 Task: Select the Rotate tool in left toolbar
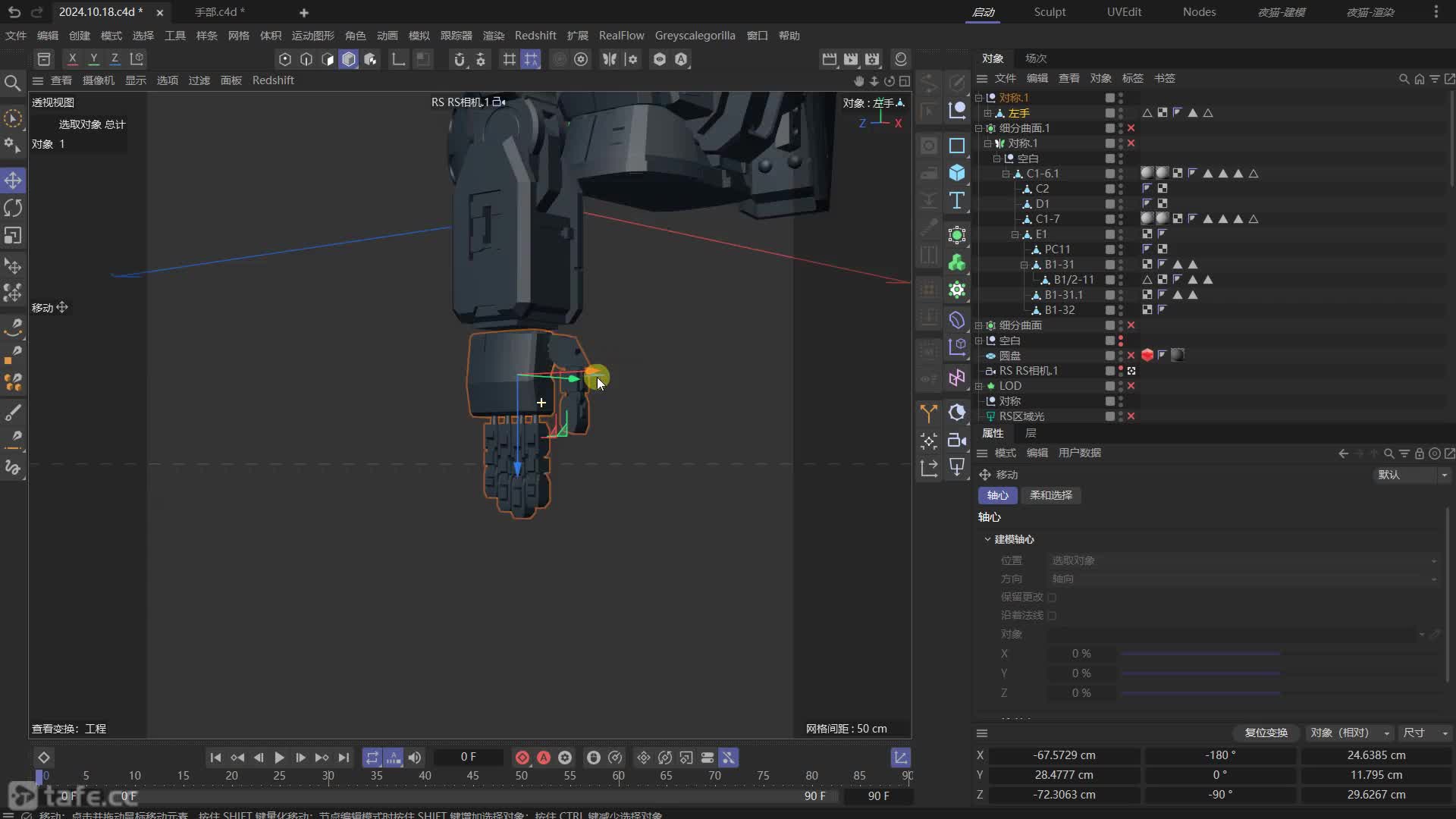coord(13,208)
